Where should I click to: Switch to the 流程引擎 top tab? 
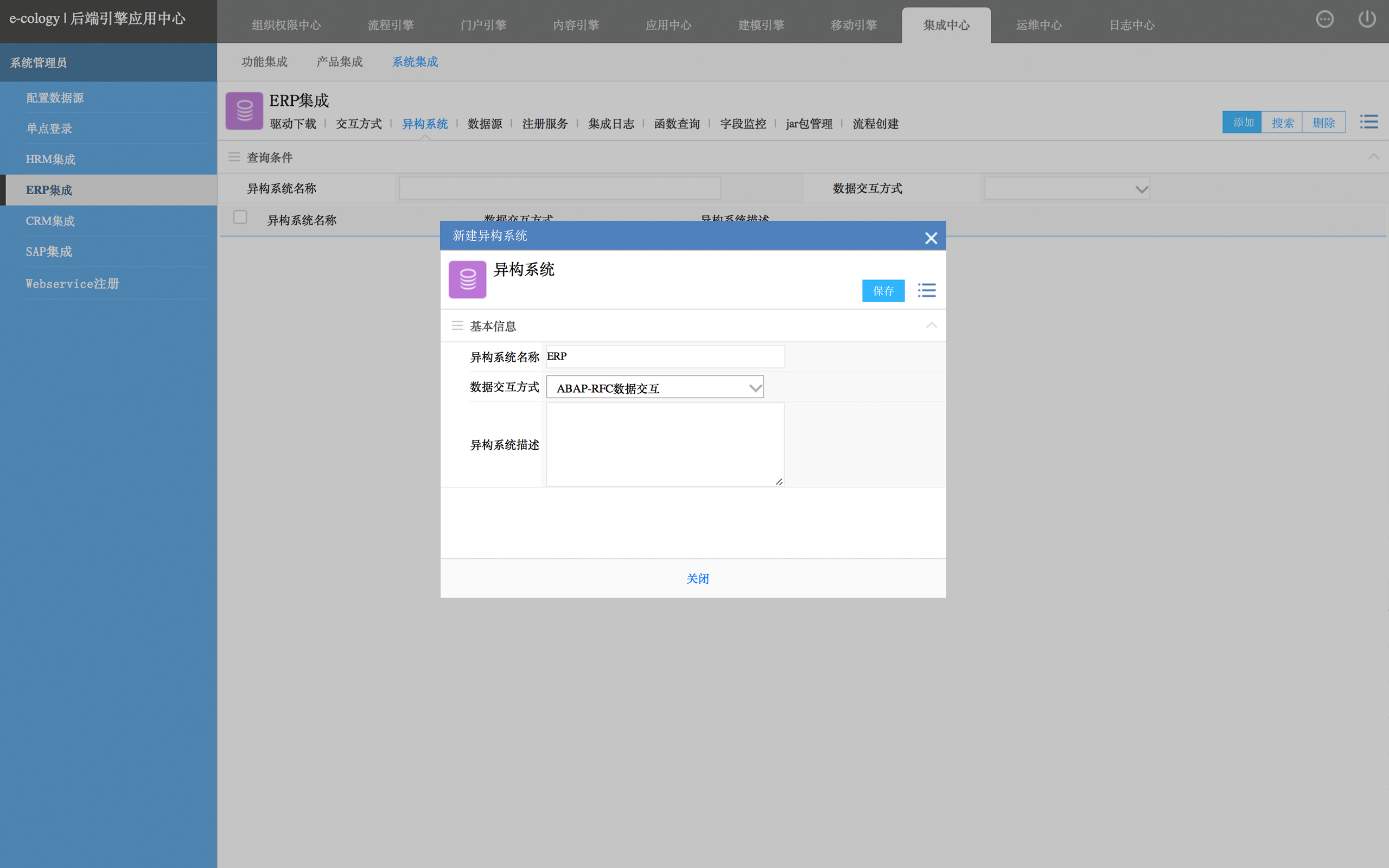(390, 25)
